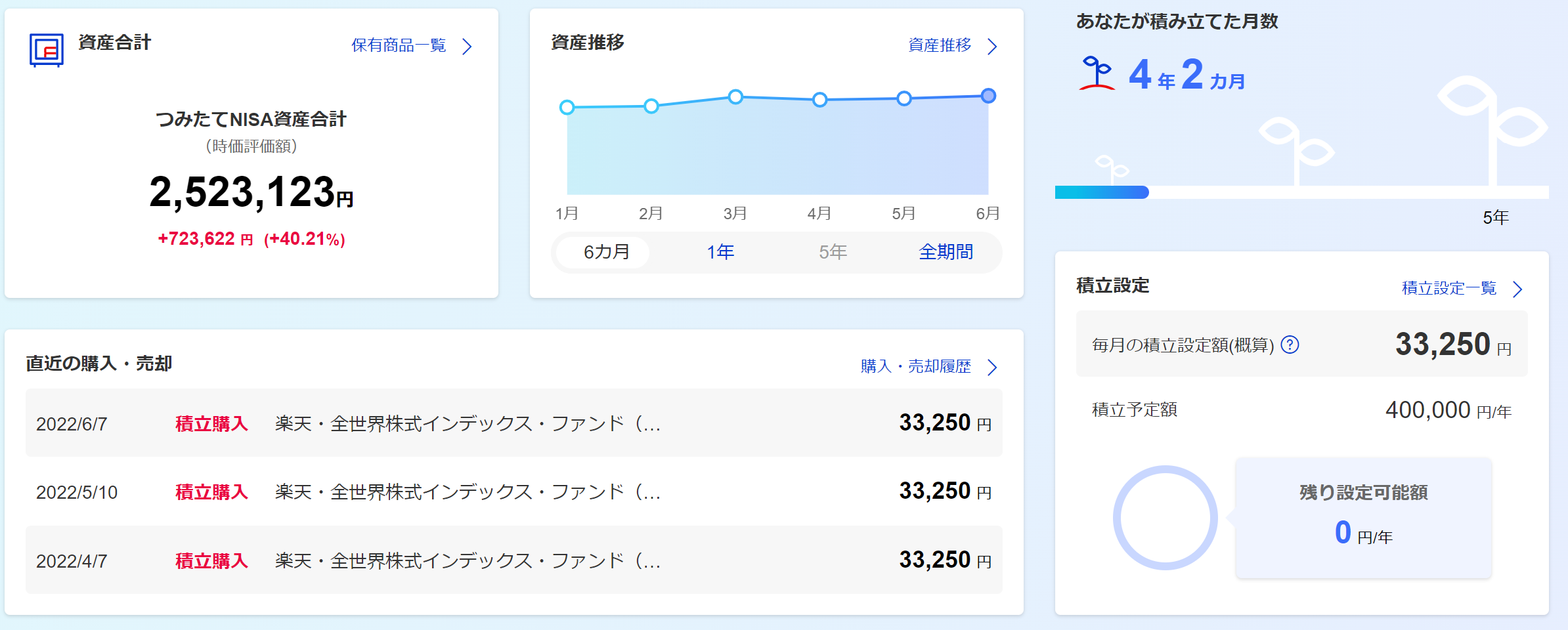Click the arrow beside 積立設定一覧

(x=1517, y=289)
